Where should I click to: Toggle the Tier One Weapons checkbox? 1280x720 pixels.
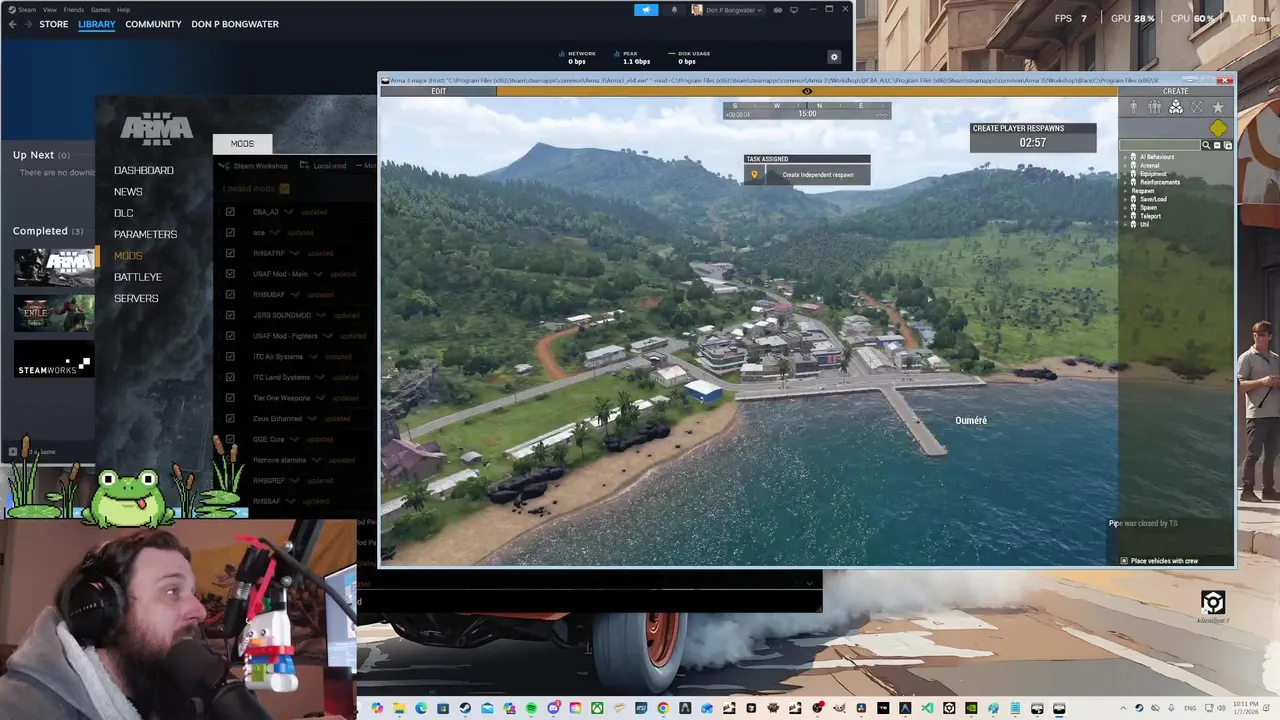click(x=230, y=398)
